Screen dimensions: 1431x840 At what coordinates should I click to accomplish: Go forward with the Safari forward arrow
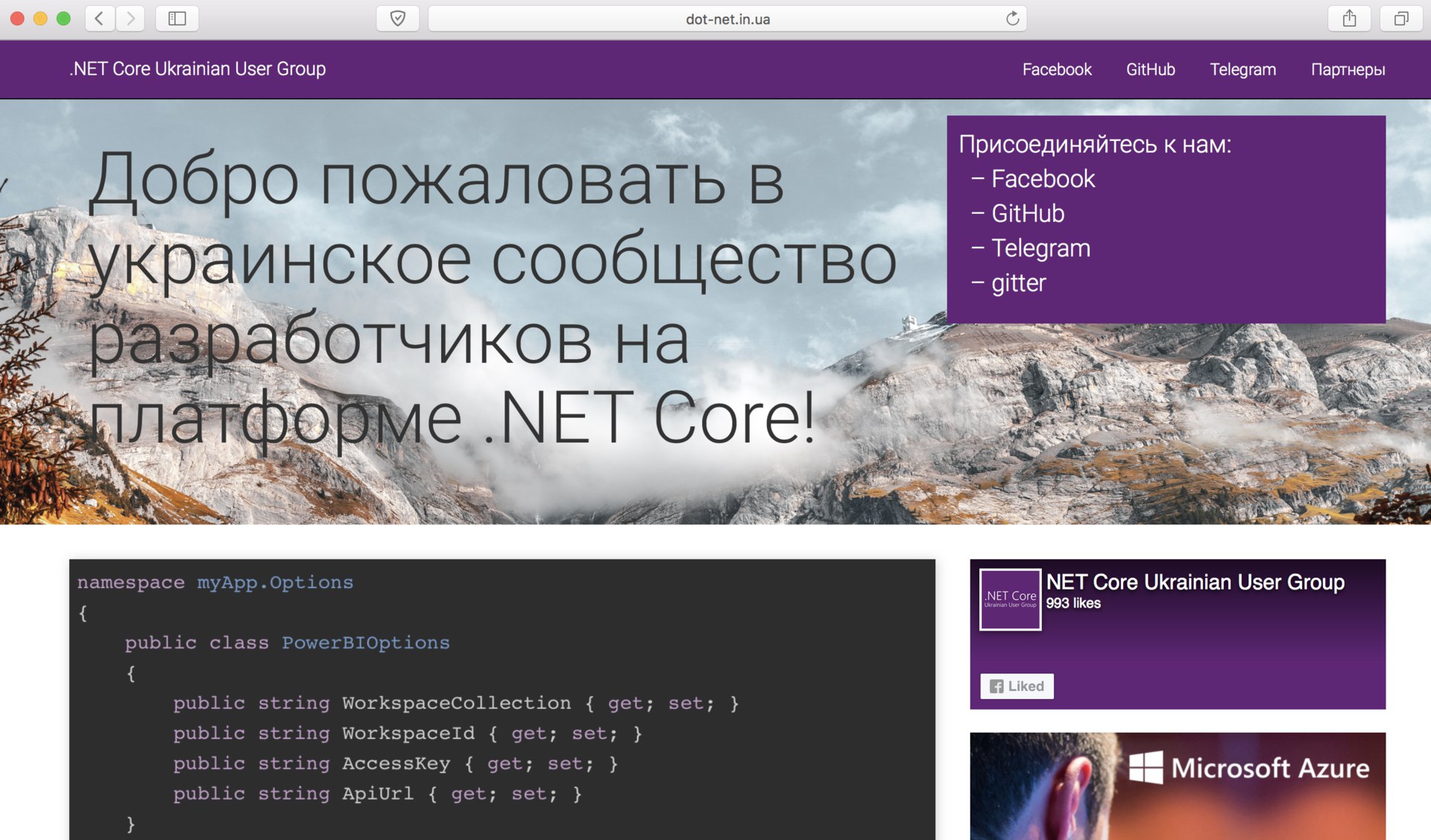[x=130, y=19]
